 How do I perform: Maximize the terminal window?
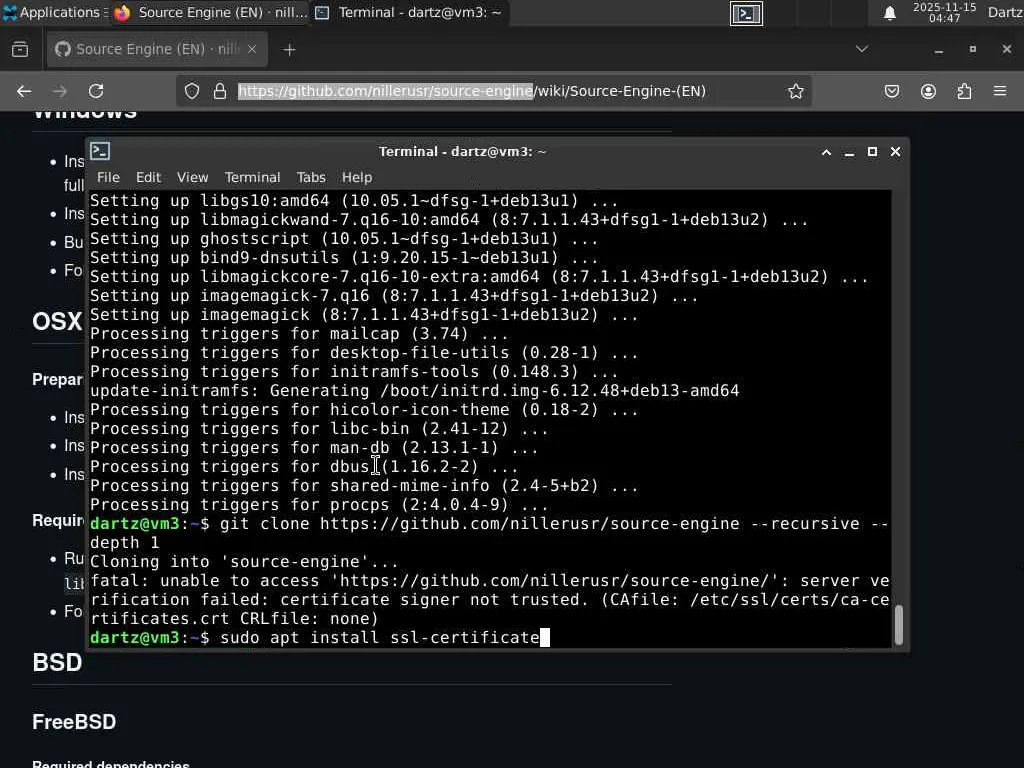[x=872, y=152]
